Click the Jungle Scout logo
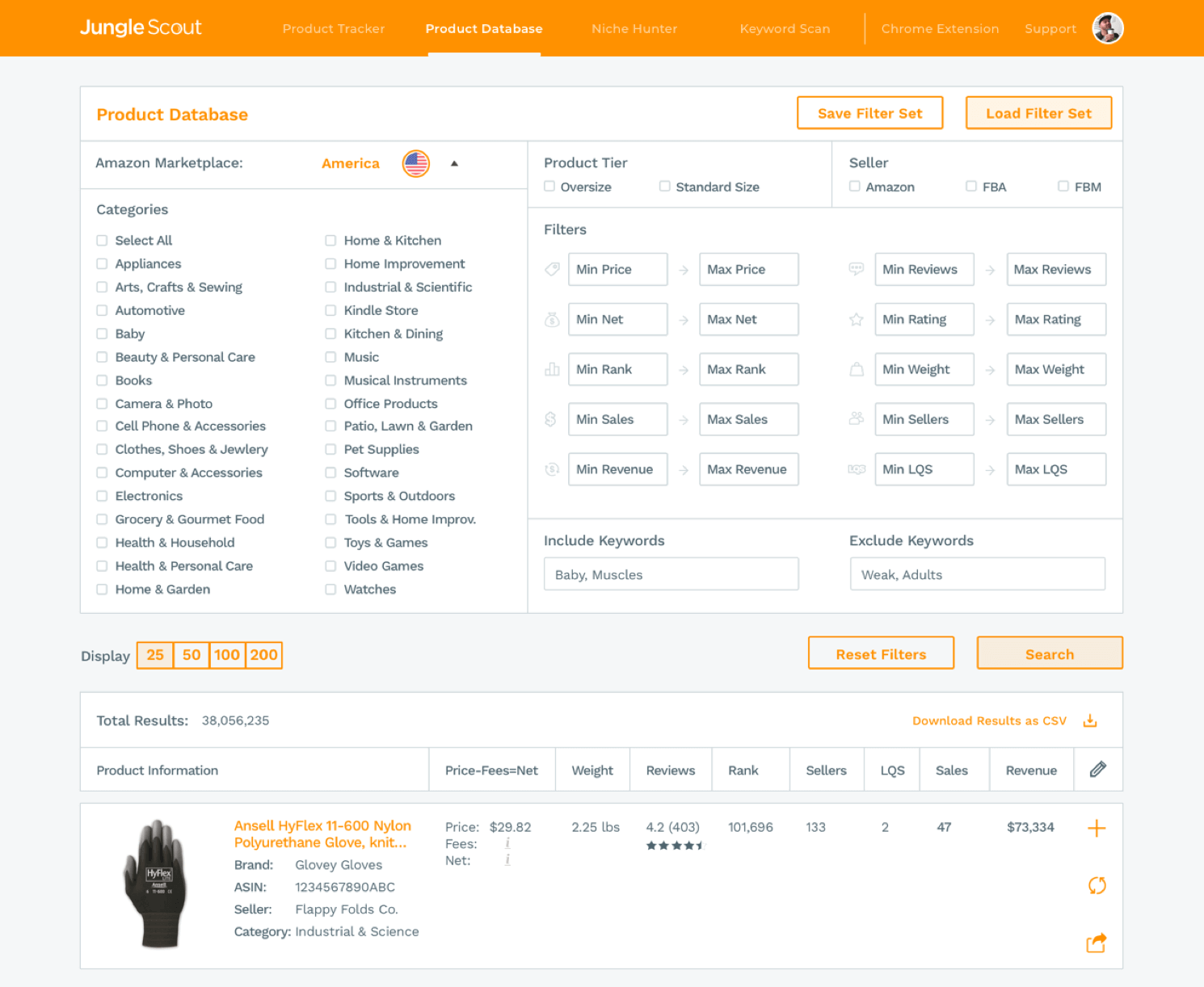1204x987 pixels. 141,27
